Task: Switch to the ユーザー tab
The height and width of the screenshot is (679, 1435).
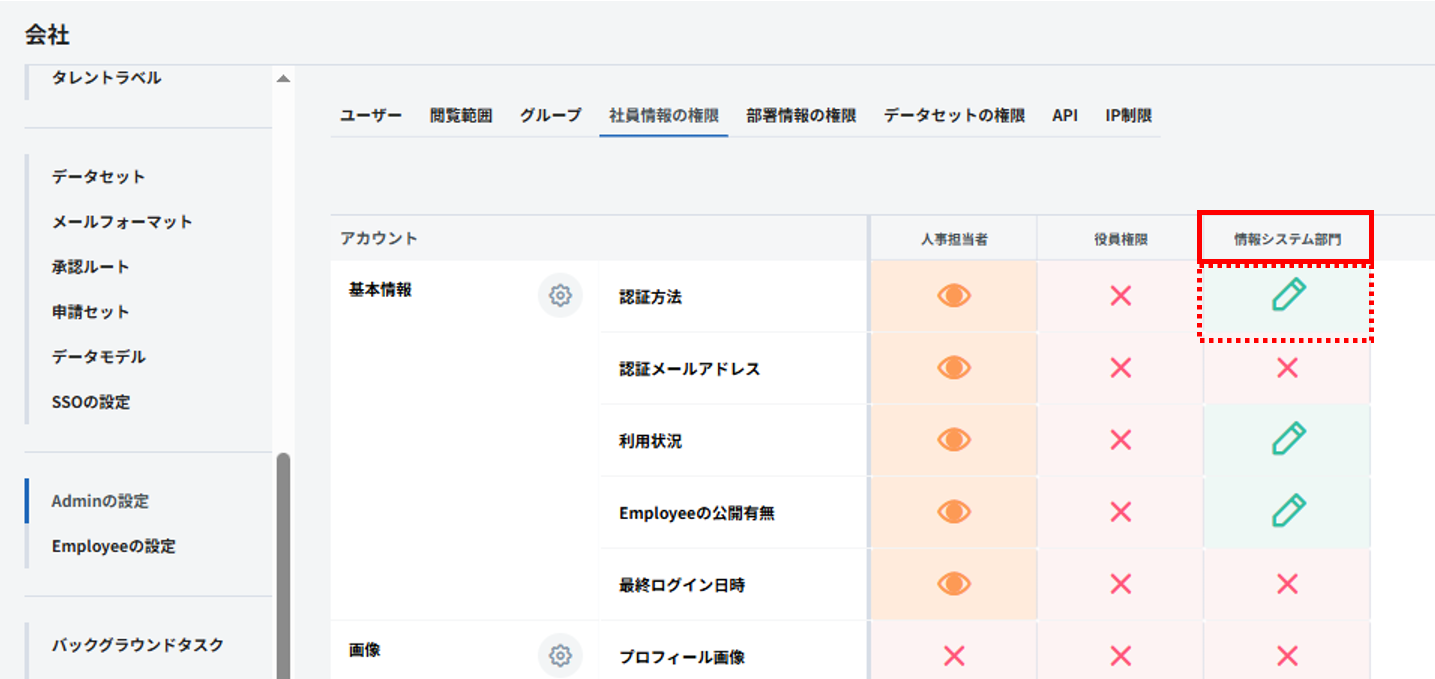Action: (370, 116)
